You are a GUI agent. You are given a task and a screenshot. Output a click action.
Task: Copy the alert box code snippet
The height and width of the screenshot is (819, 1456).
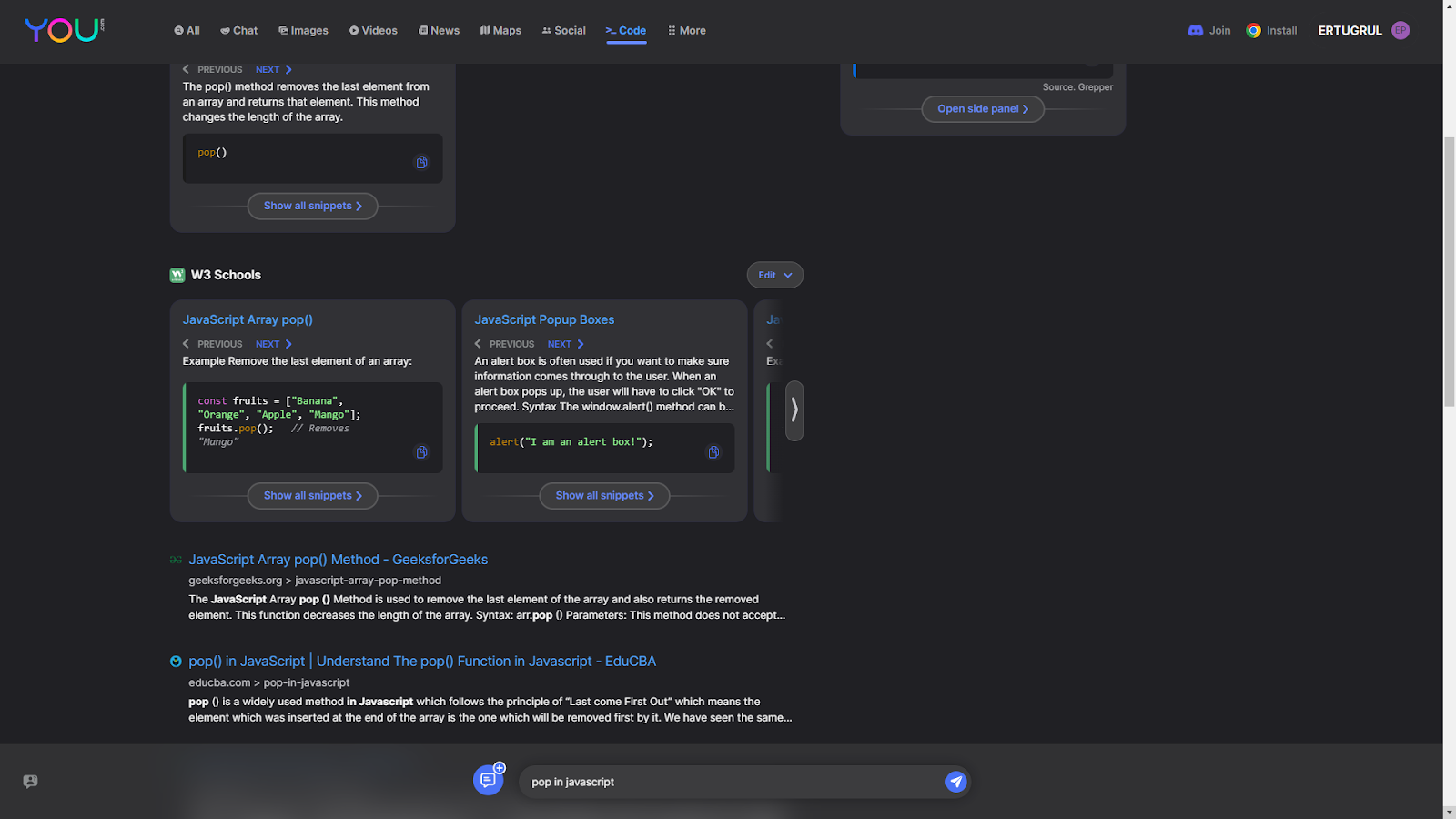713,452
